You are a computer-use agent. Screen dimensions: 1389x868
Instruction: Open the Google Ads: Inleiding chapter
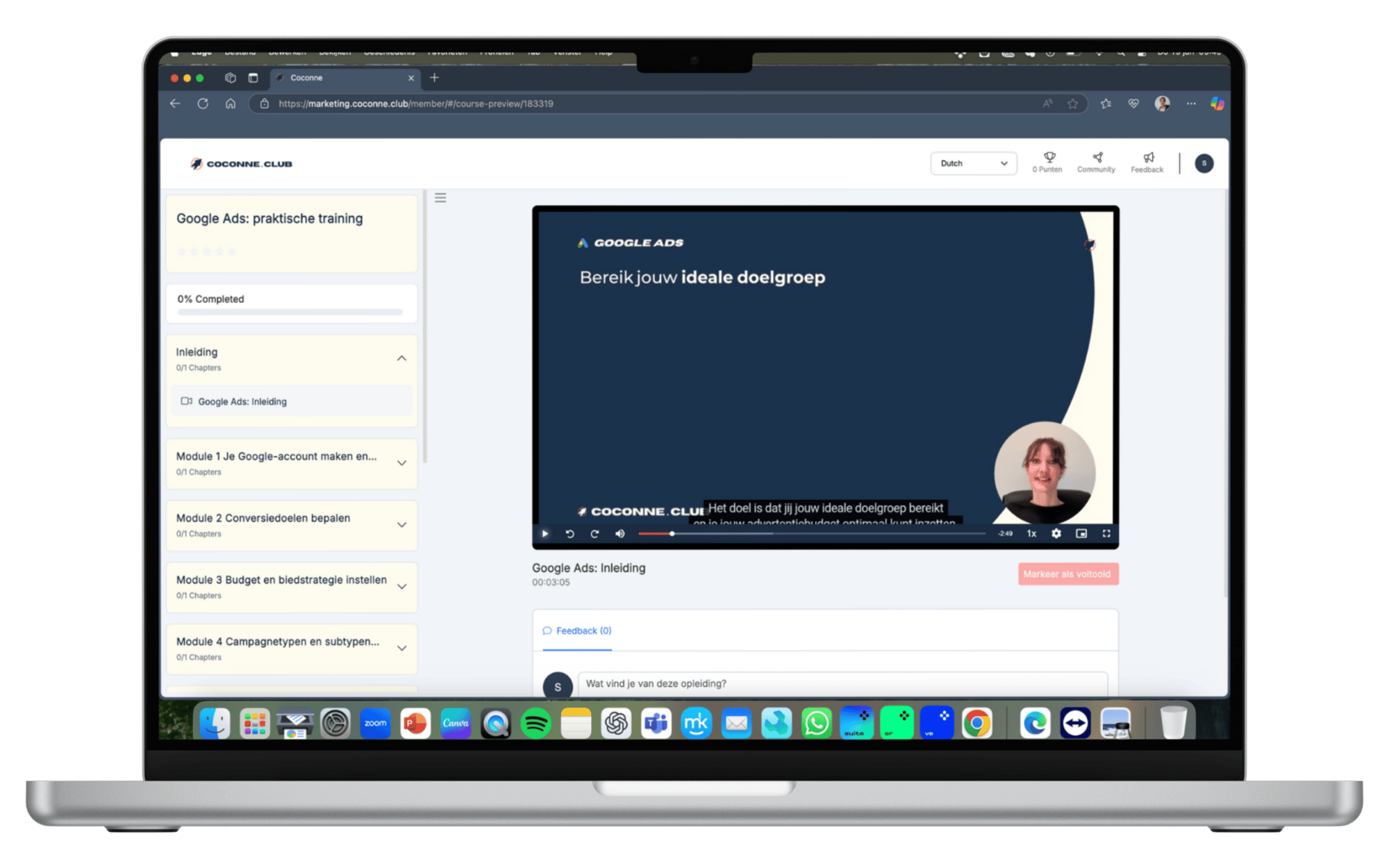pos(292,401)
